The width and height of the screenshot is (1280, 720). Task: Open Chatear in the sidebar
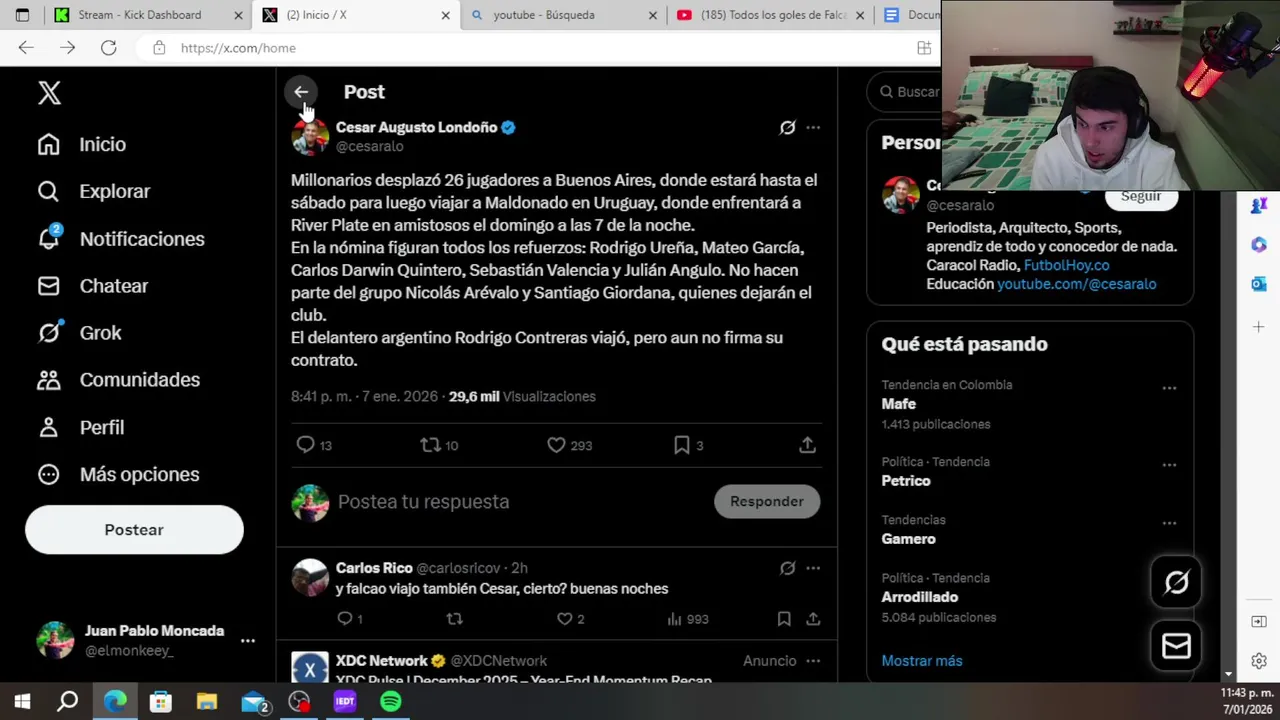[x=93, y=286]
